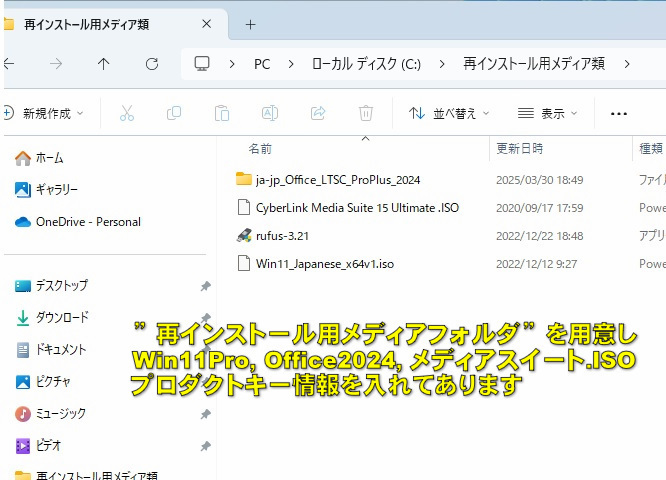
Task: Click PC in the address breadcrumb
Action: pyautogui.click(x=262, y=64)
